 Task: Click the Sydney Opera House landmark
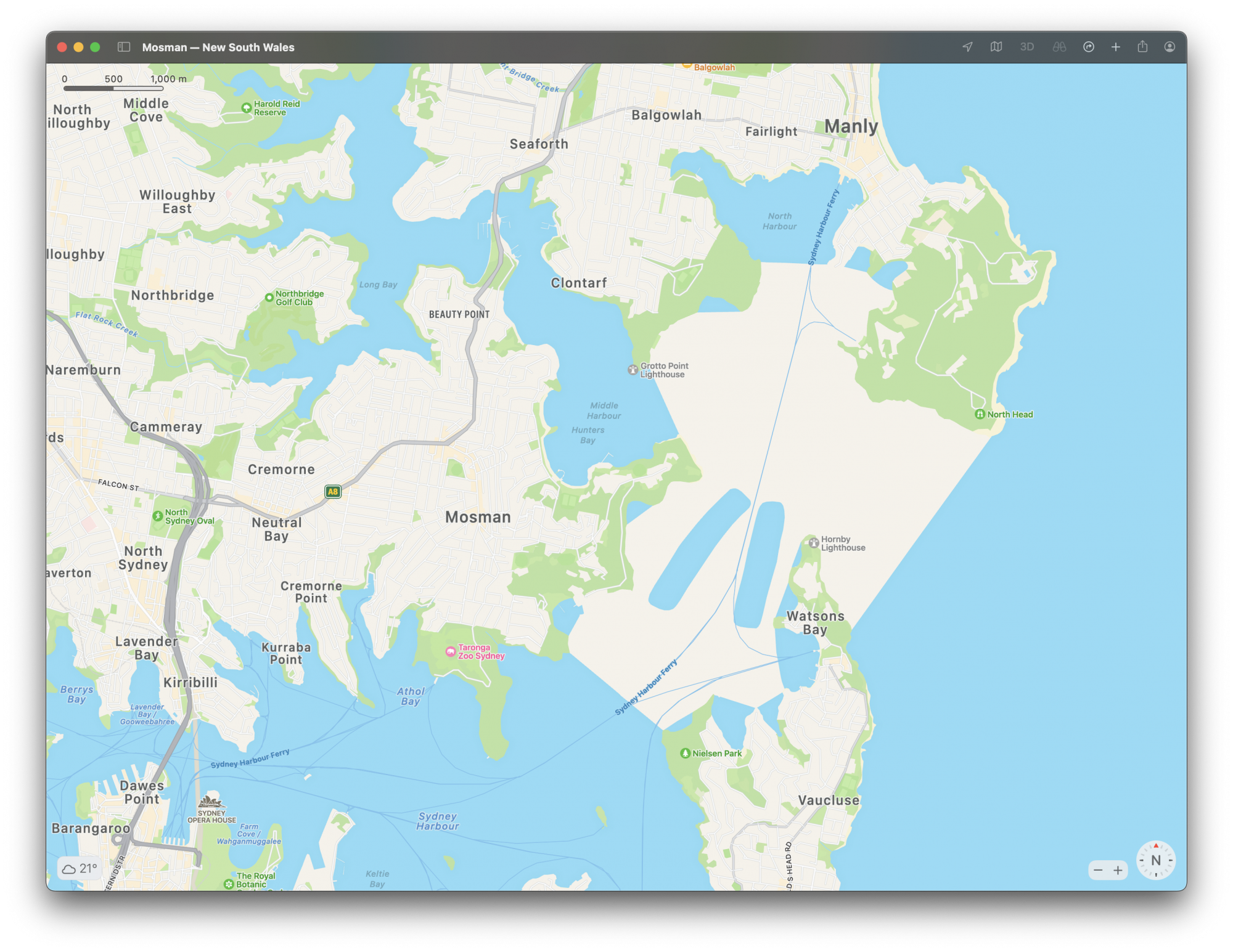pyautogui.click(x=211, y=803)
